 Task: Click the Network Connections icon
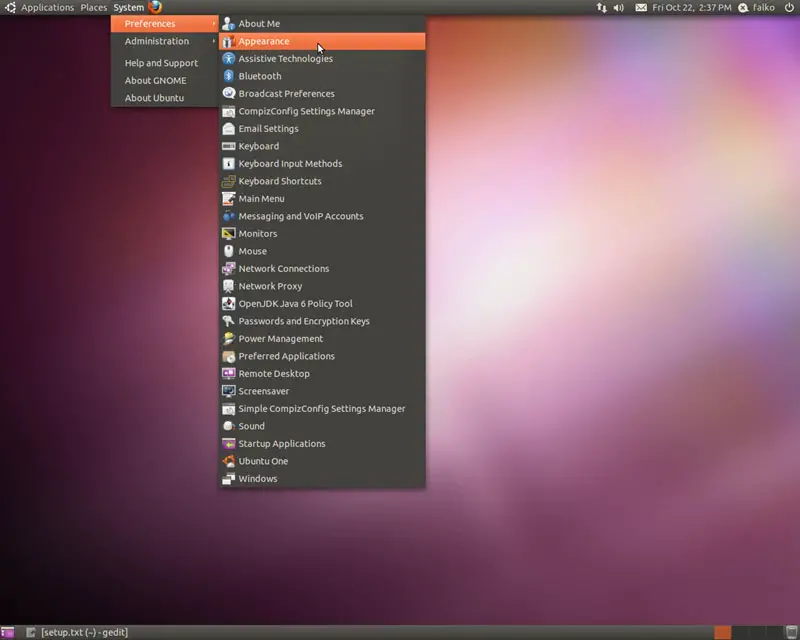pos(229,268)
